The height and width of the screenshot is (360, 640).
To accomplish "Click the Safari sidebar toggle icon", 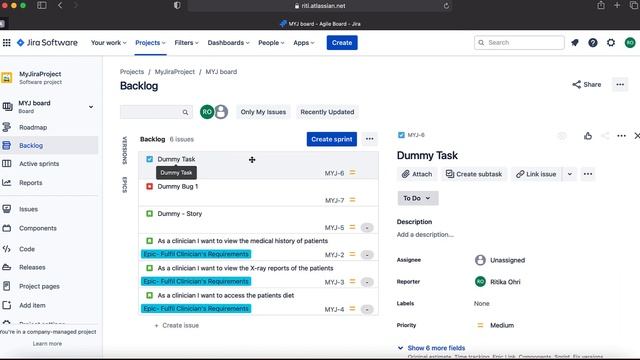I will tap(42, 6).
